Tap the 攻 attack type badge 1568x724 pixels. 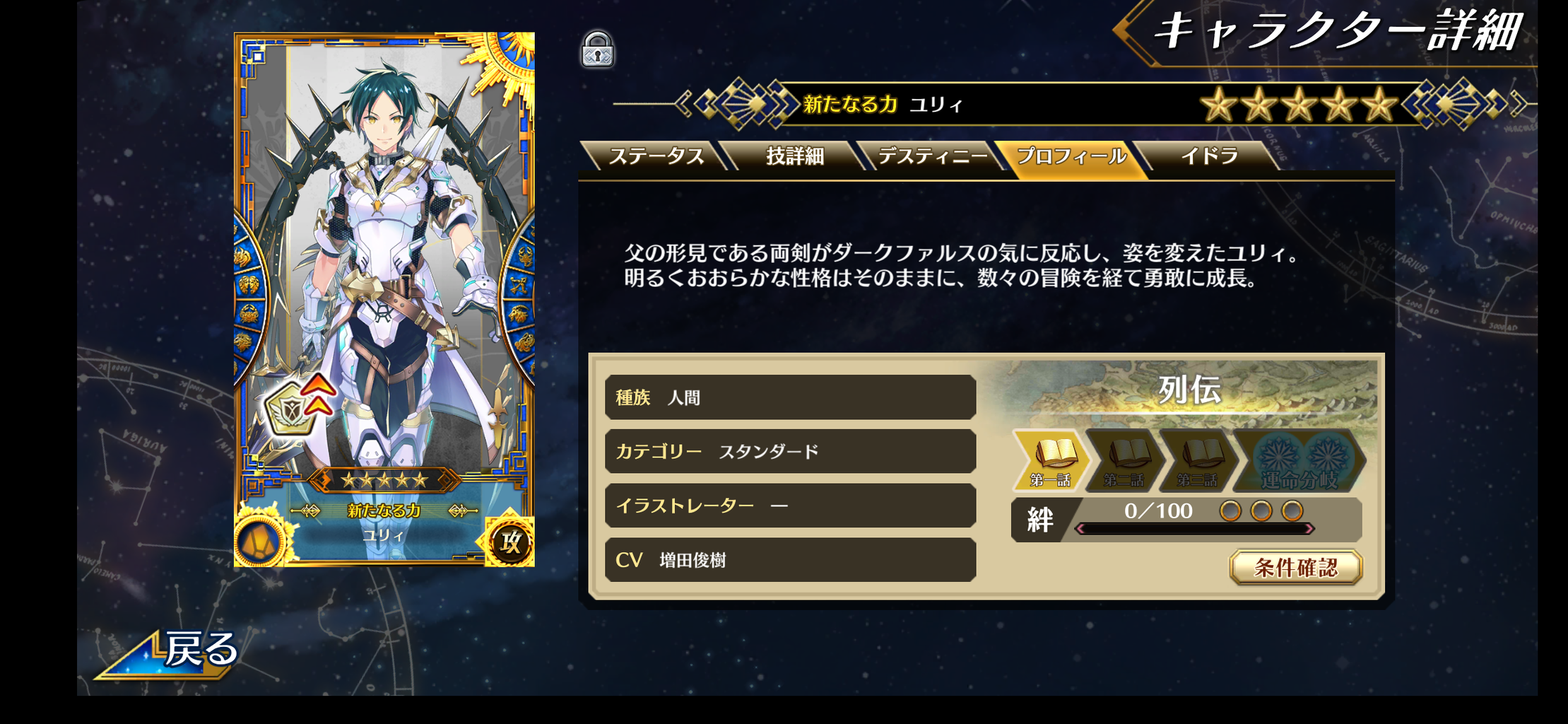point(510,542)
